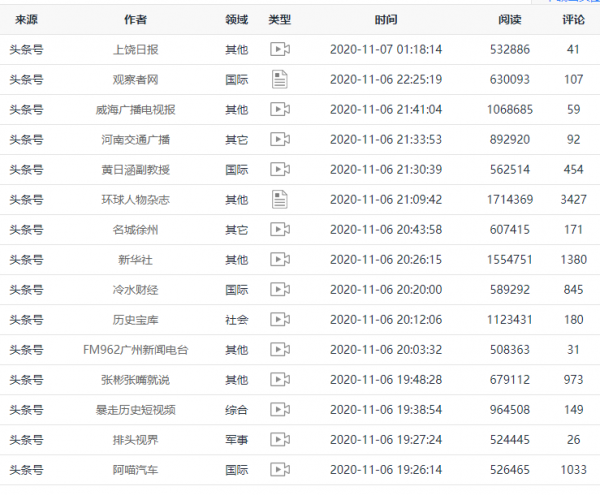600x495 pixels.
Task: Click the 领域 column header
Action: tap(236, 20)
